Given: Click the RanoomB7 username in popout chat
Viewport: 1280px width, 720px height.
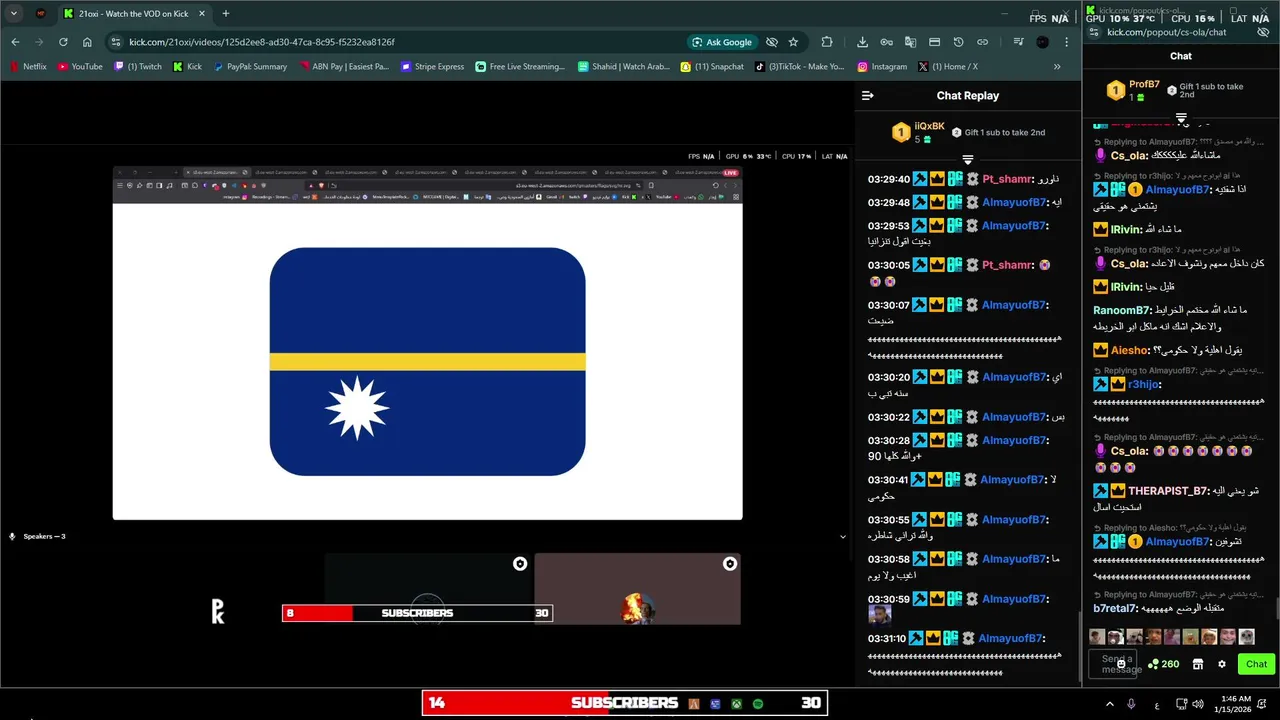Looking at the screenshot, I should pos(1122,310).
